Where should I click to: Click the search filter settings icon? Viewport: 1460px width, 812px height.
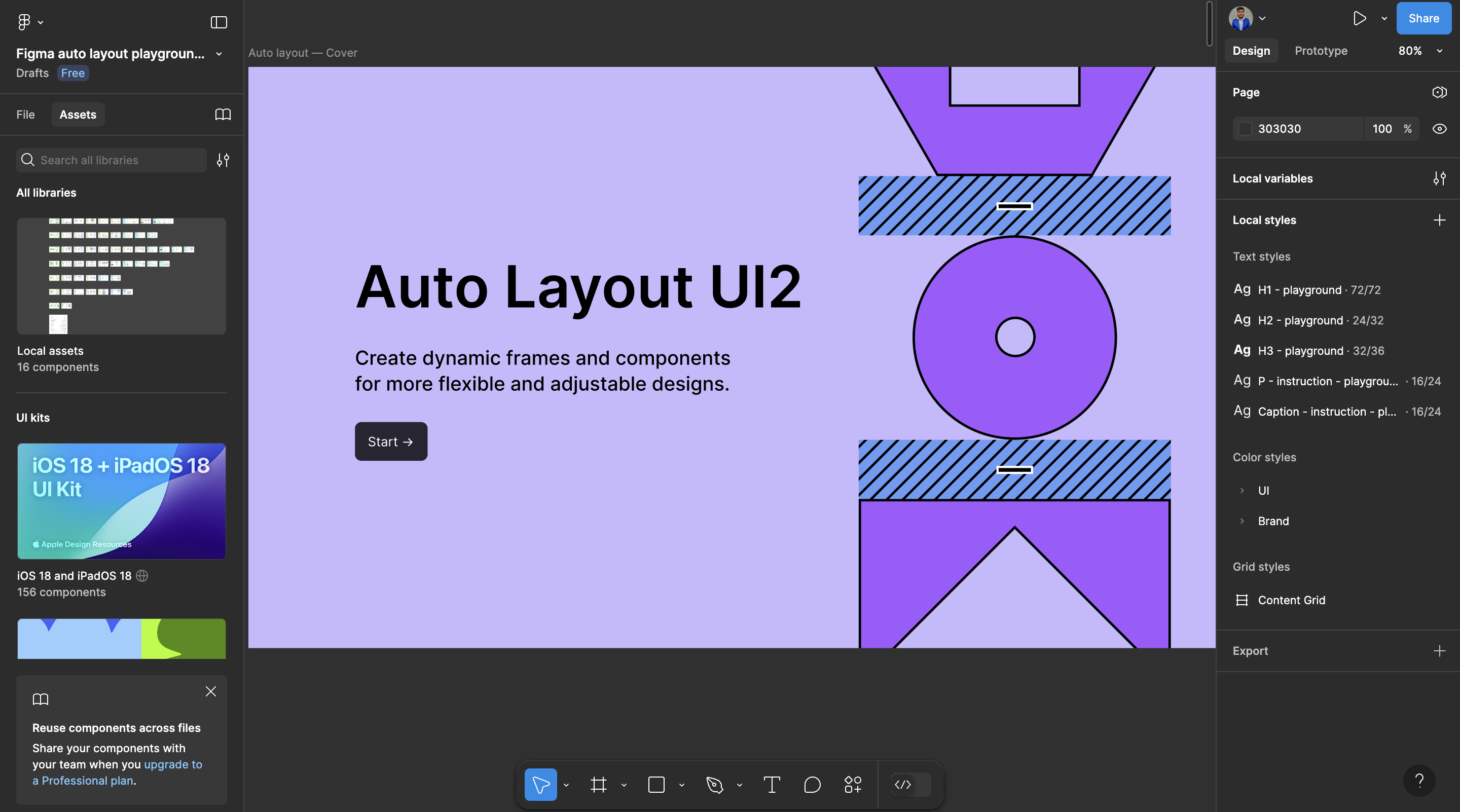[x=223, y=160]
